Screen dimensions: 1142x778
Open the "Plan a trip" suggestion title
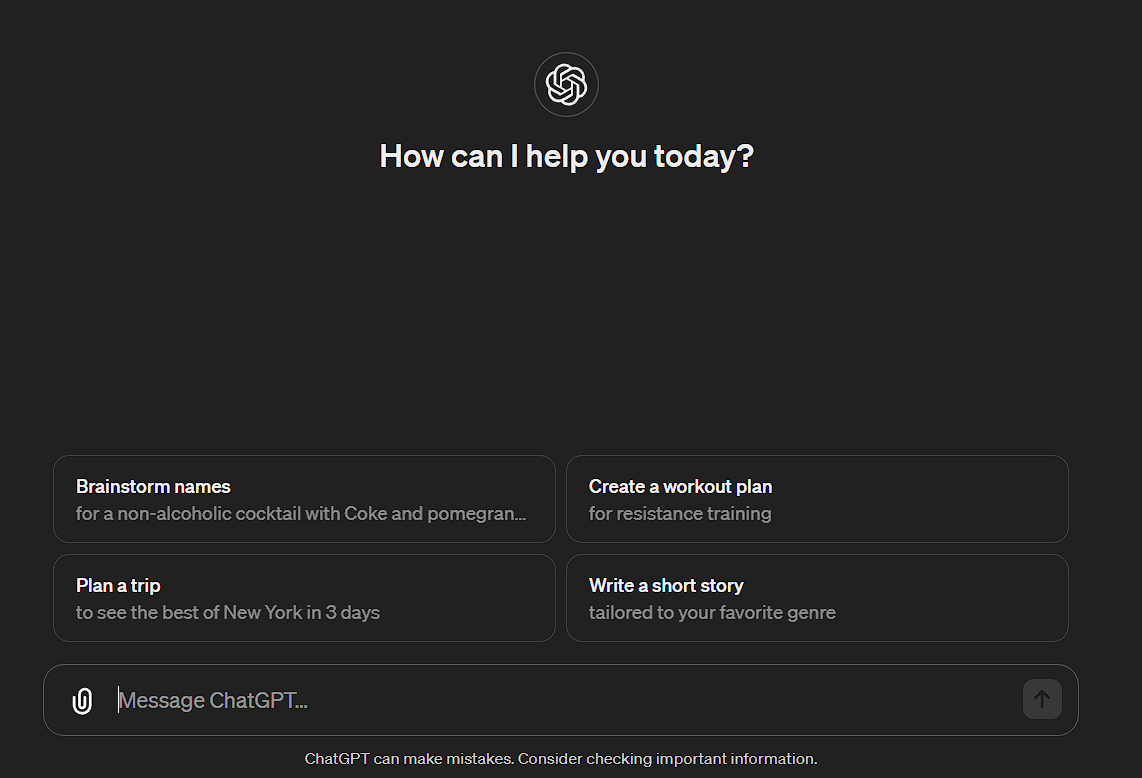(x=118, y=586)
